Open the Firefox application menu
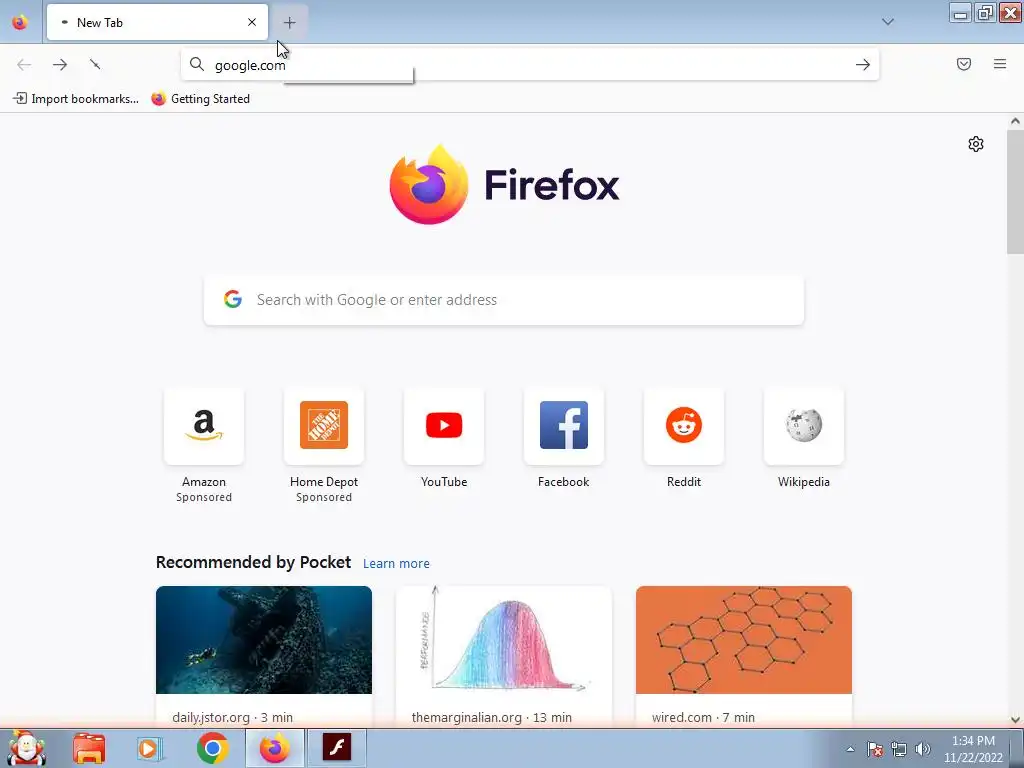Screen dimensions: 1024x768 [1000, 64]
